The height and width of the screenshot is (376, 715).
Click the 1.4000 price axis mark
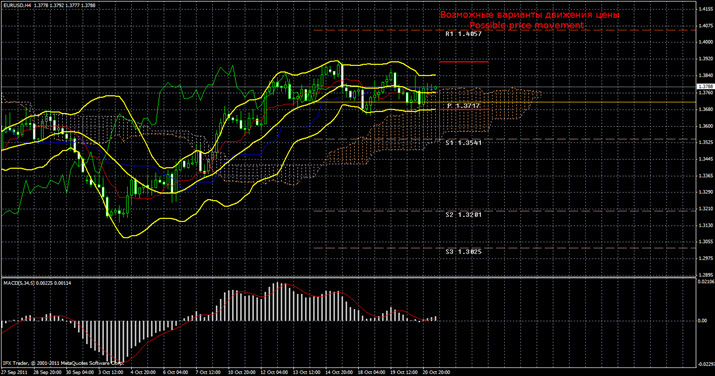(705, 42)
